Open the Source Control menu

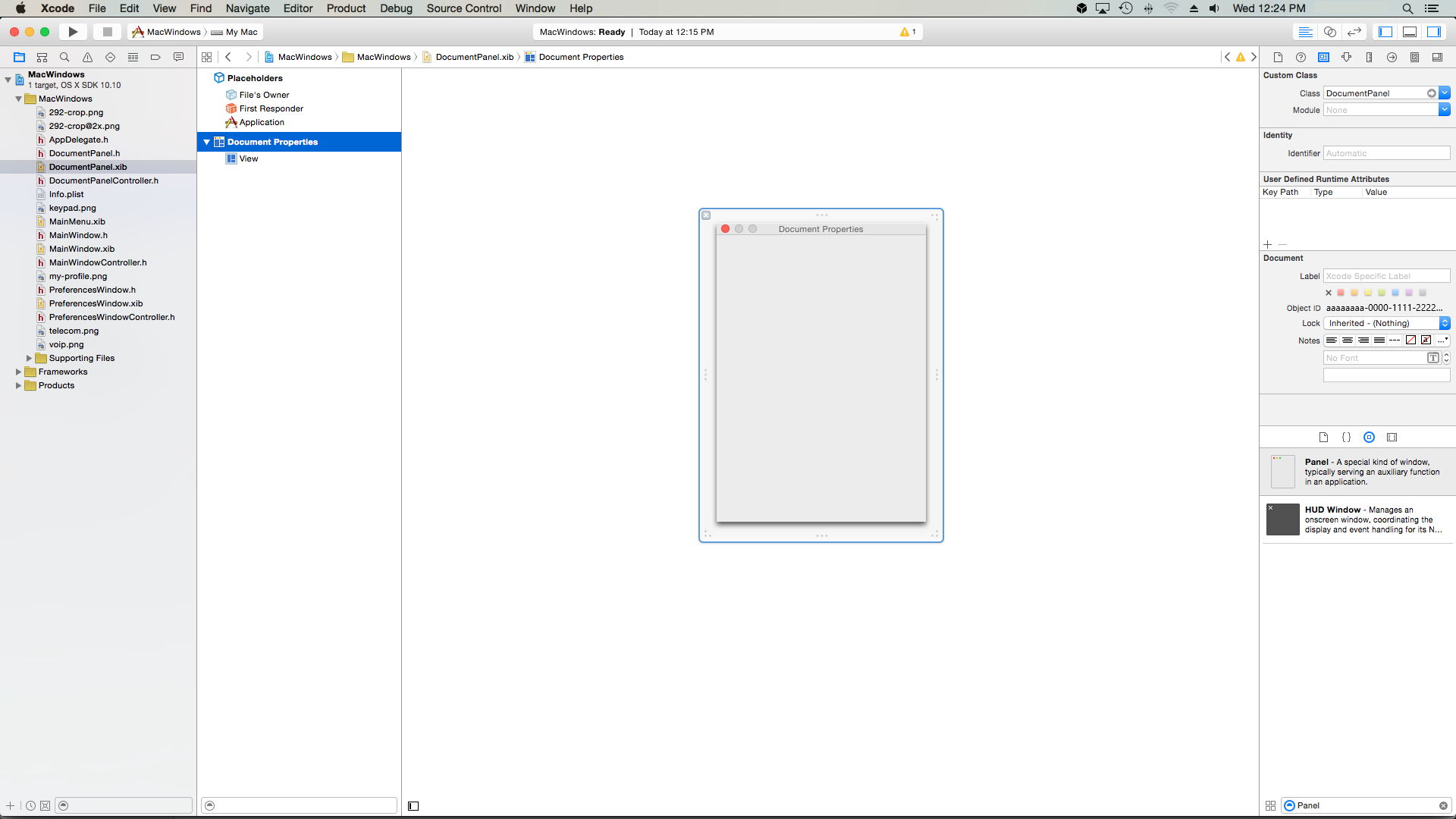pos(463,8)
